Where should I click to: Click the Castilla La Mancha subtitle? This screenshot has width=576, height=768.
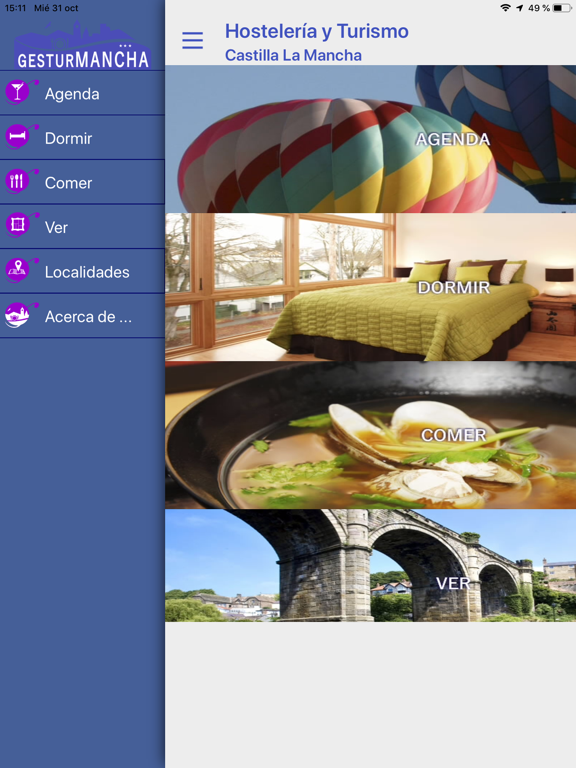[293, 55]
